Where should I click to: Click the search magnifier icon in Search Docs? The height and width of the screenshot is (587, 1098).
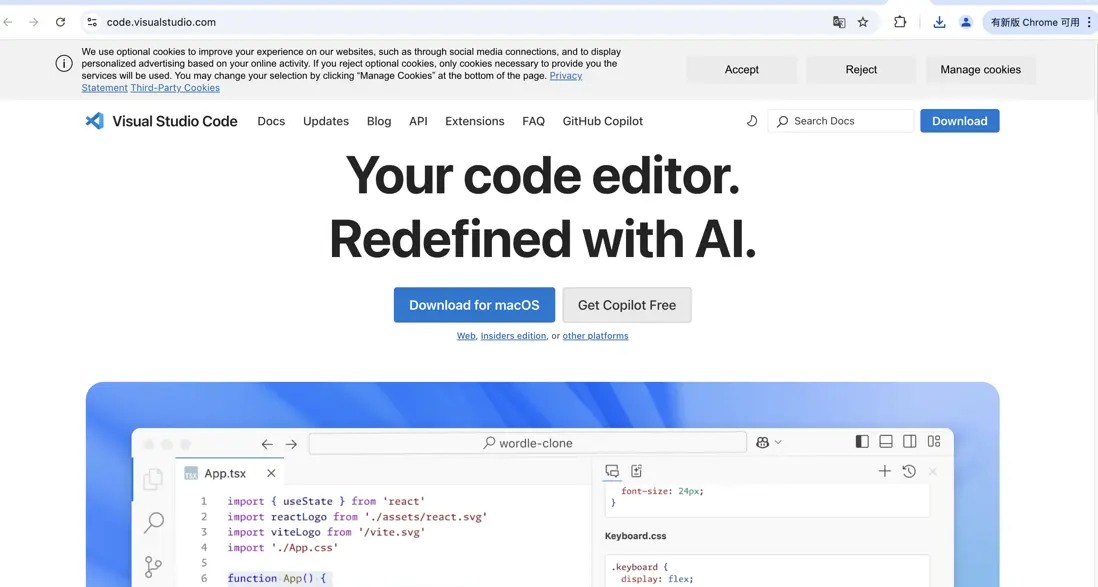click(x=782, y=121)
